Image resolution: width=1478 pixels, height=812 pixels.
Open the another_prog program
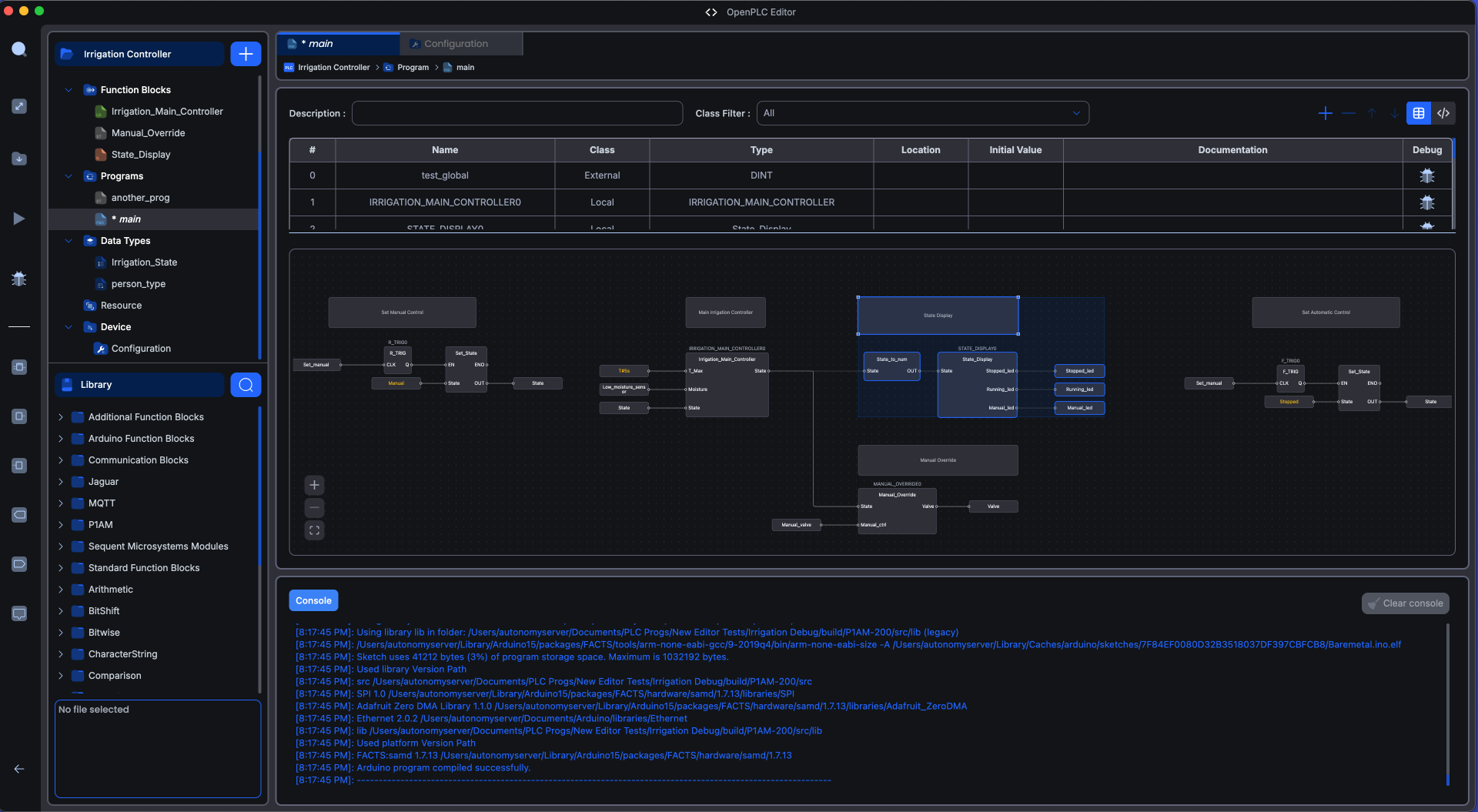coord(140,198)
